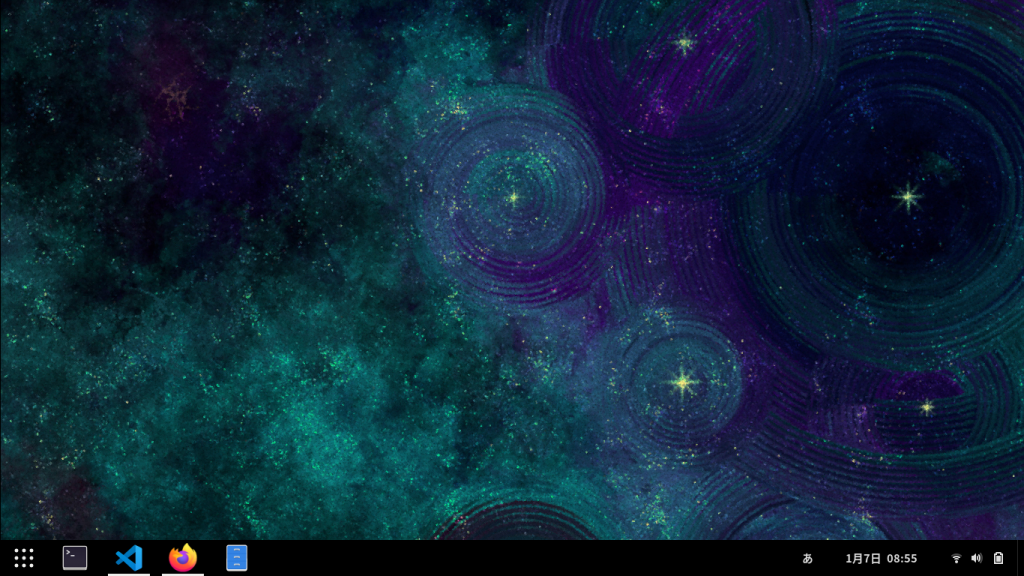Open the volume speaker icon
Screen dimensions: 1024x576
click(976, 558)
